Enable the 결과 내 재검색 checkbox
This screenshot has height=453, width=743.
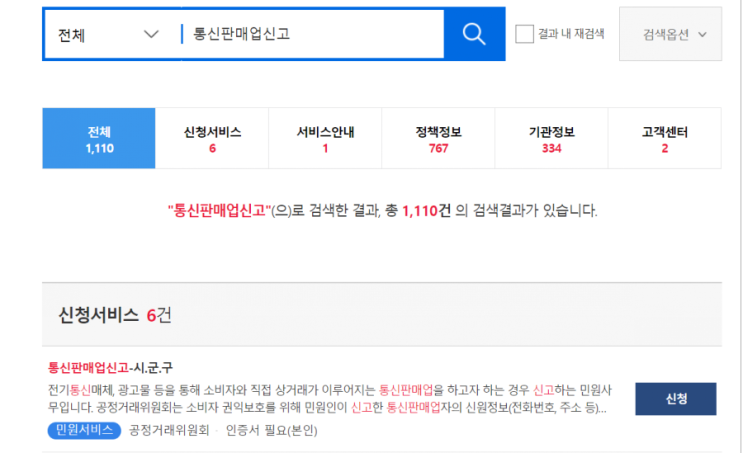point(524,34)
